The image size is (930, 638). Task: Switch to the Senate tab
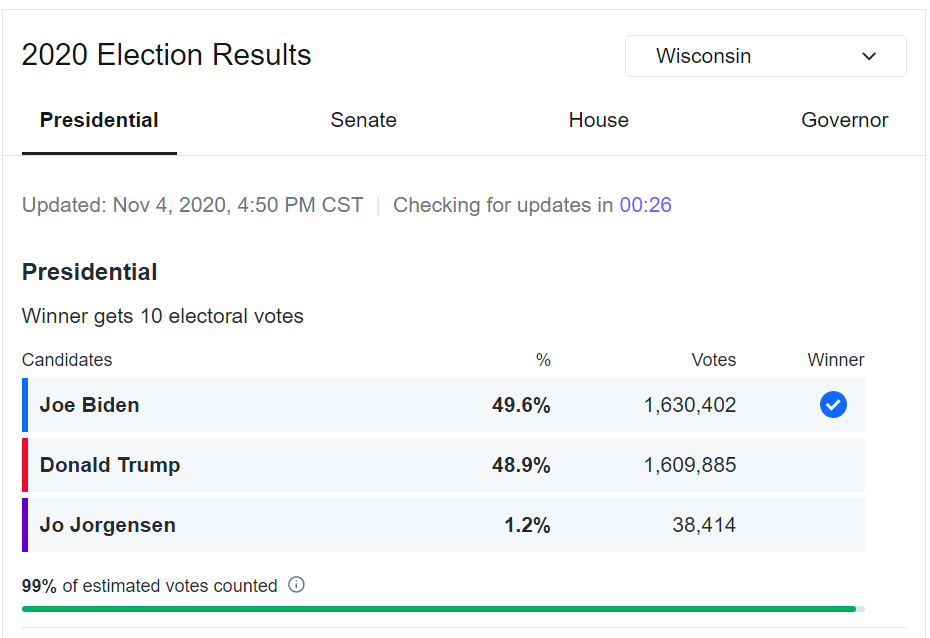coord(363,120)
